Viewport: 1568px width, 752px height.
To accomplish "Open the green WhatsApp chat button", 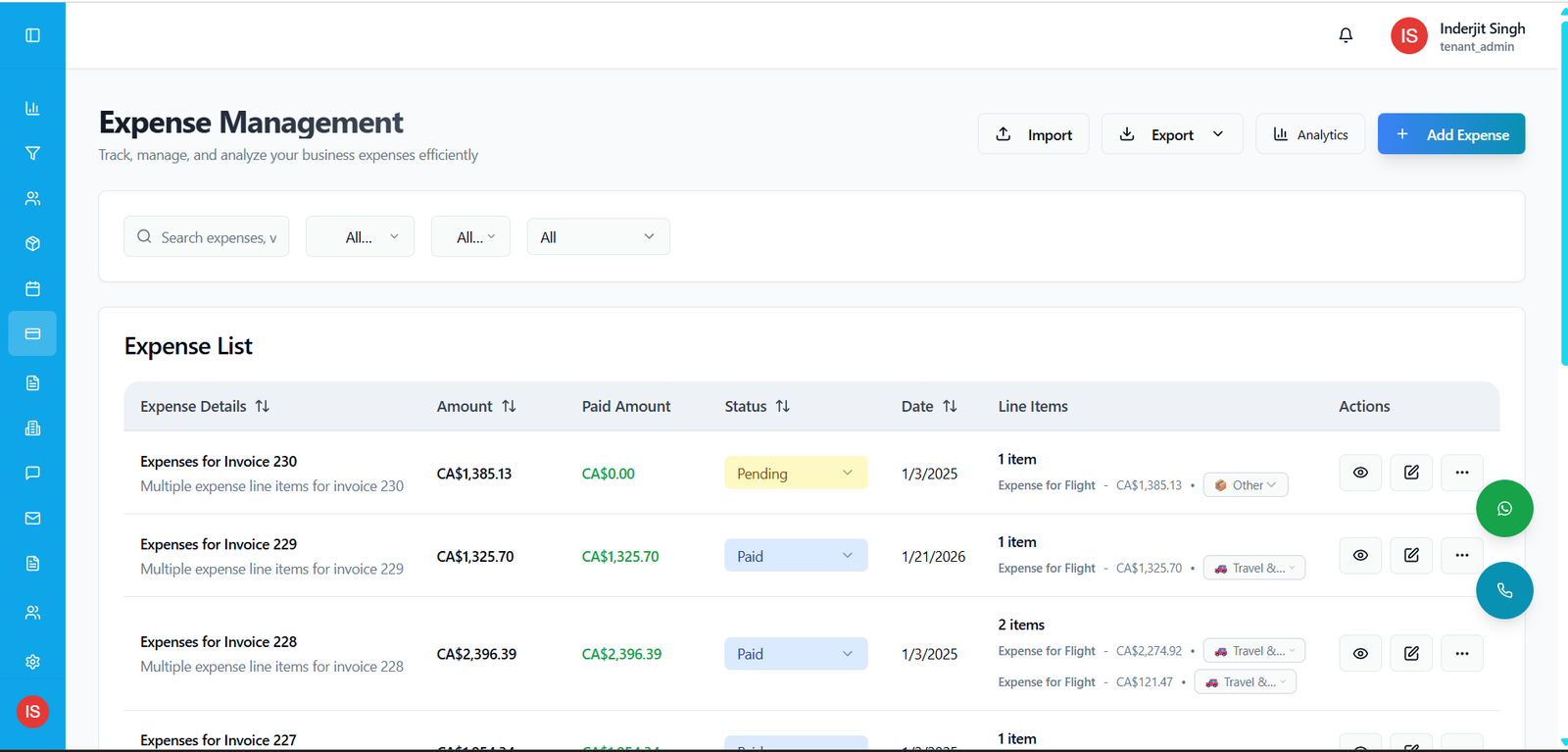I will [x=1504, y=509].
